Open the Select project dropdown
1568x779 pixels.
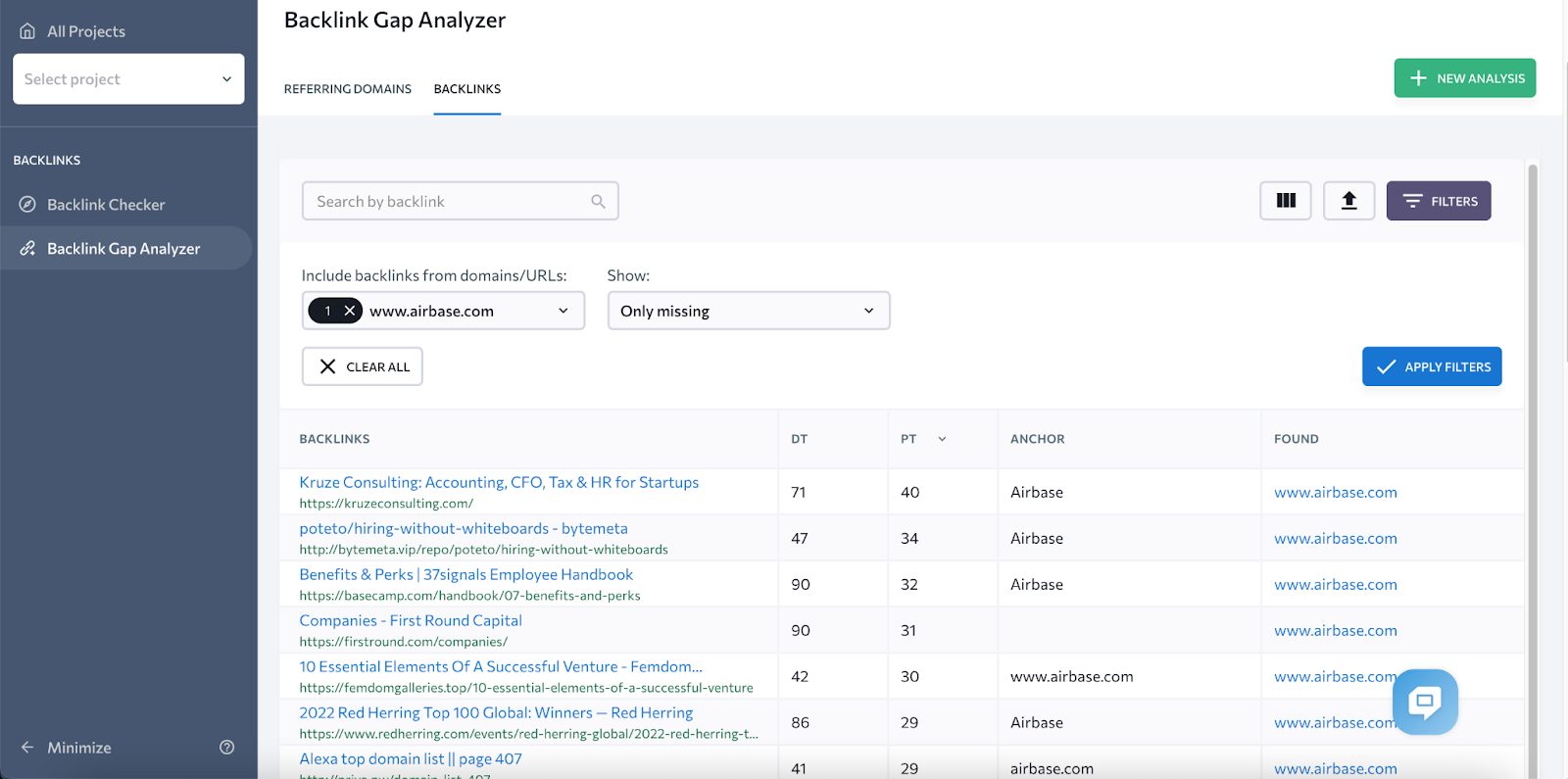coord(128,78)
